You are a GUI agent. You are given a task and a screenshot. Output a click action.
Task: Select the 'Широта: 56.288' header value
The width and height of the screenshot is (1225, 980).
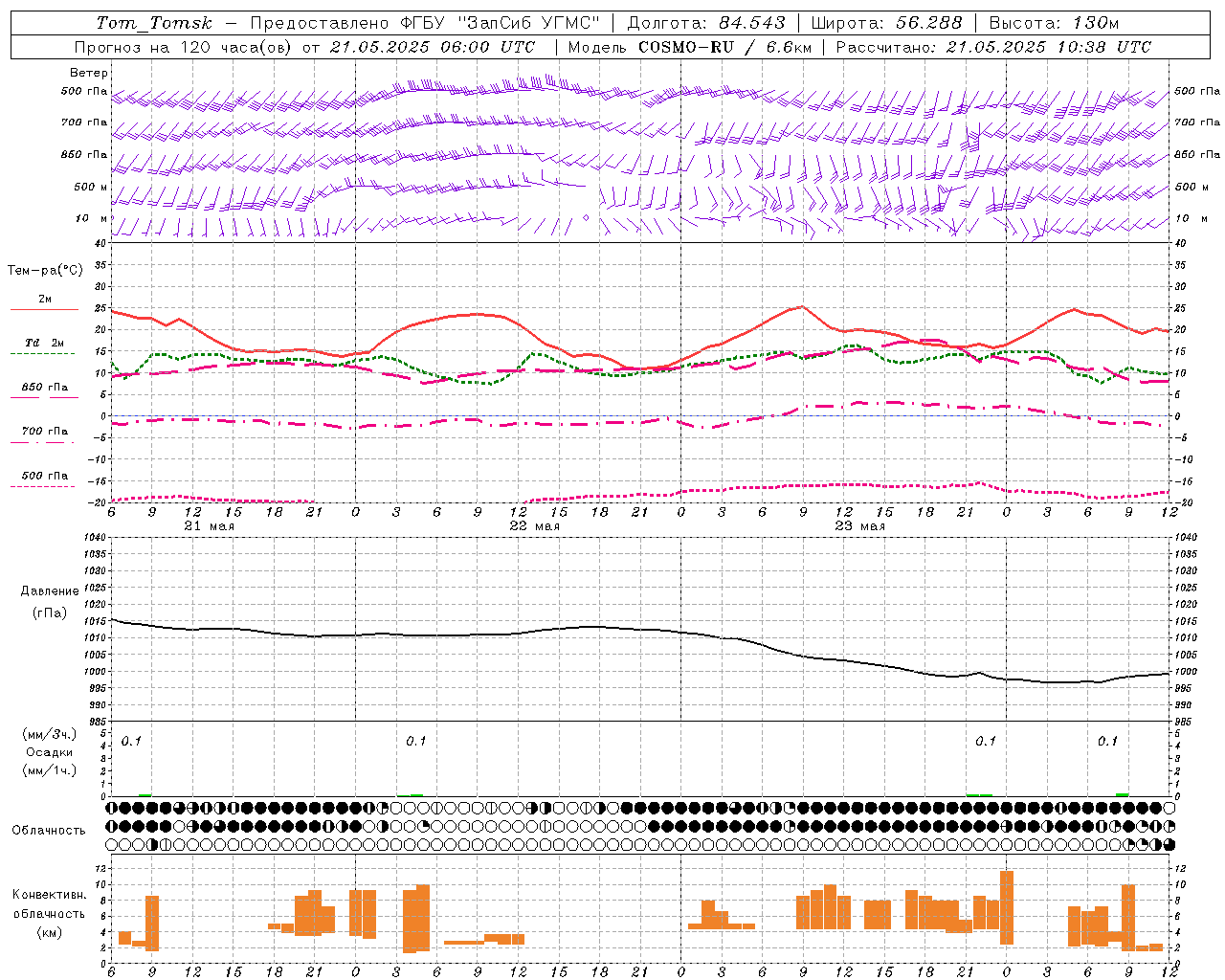point(886,23)
